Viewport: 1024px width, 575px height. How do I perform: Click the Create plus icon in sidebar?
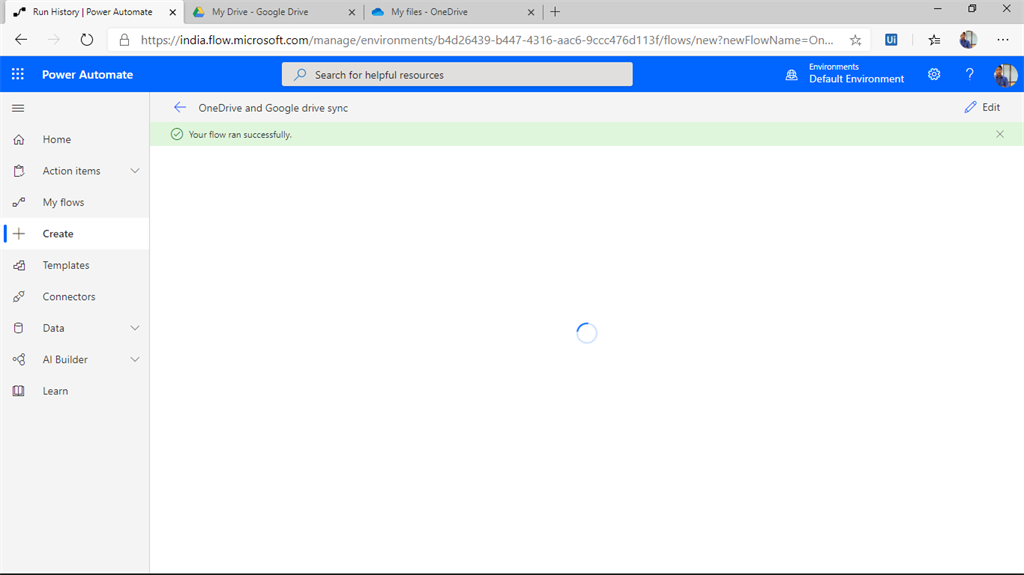point(19,233)
